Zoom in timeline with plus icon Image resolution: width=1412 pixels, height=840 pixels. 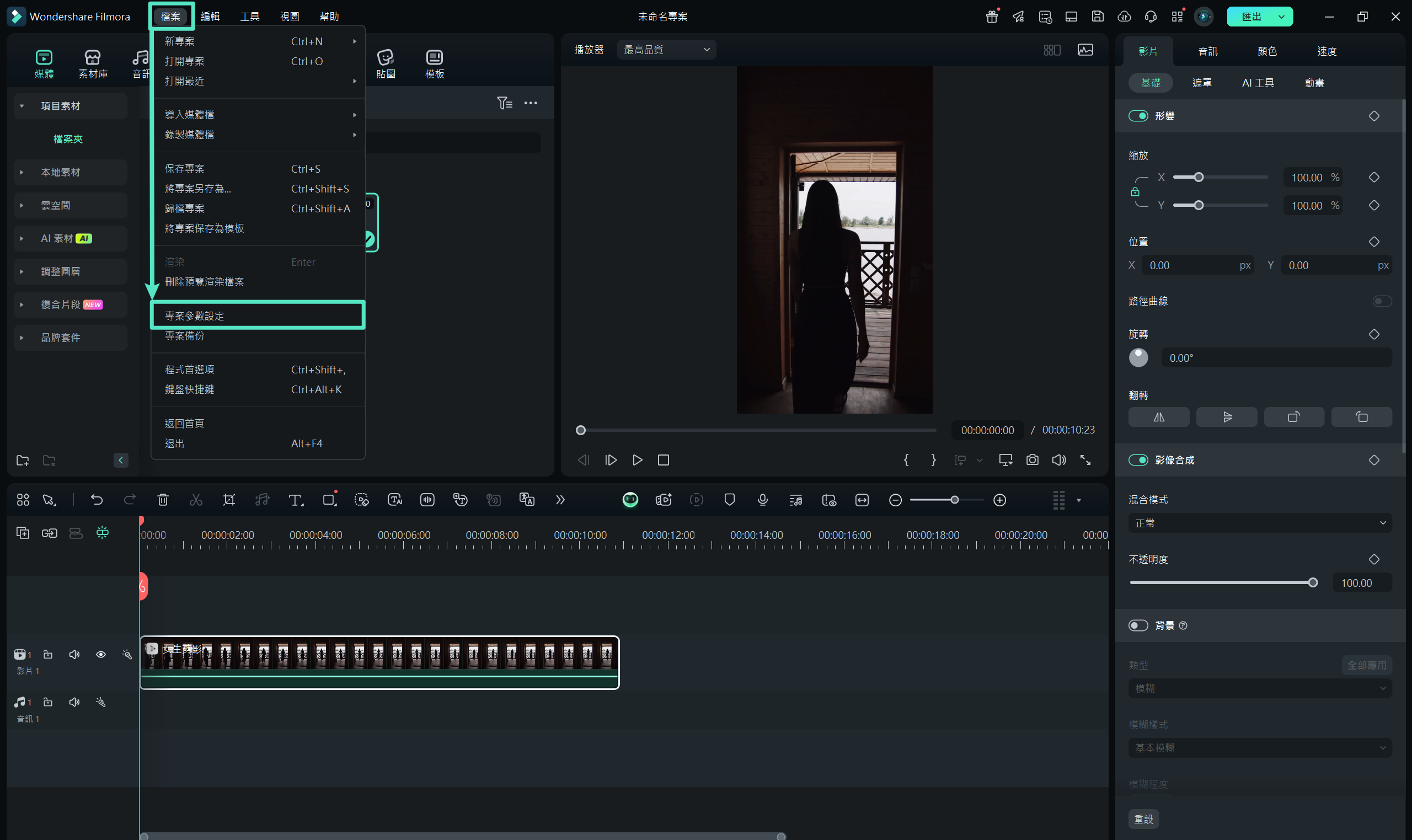click(x=1000, y=500)
